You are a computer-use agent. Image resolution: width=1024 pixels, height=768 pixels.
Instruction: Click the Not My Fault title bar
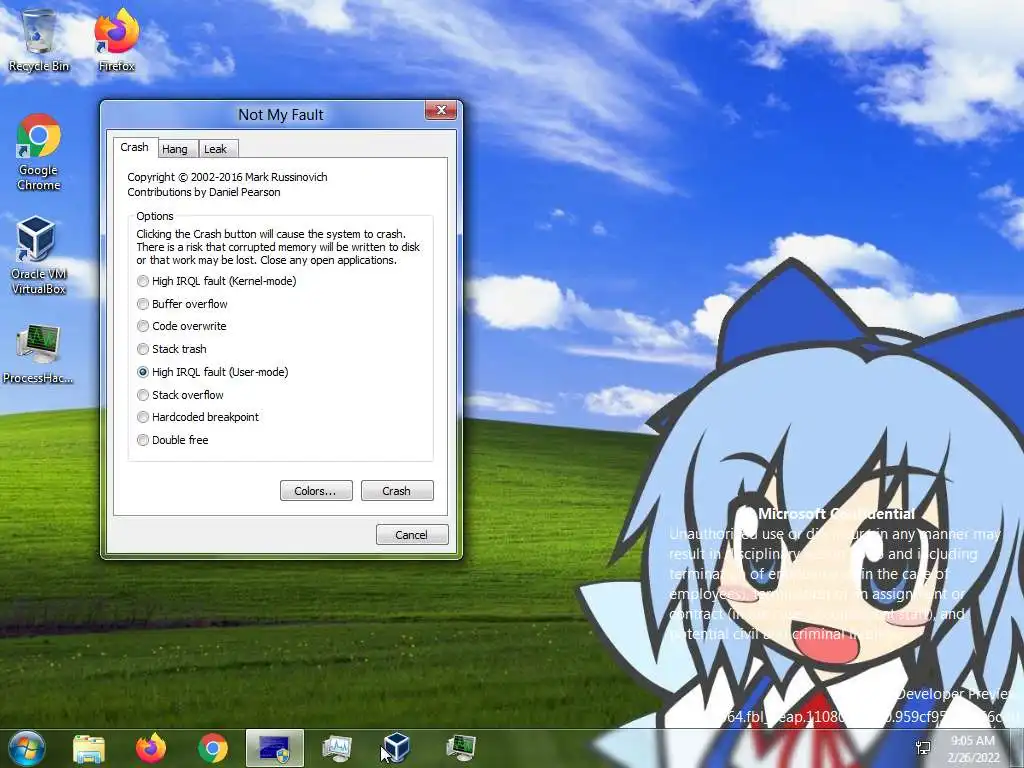pos(281,114)
